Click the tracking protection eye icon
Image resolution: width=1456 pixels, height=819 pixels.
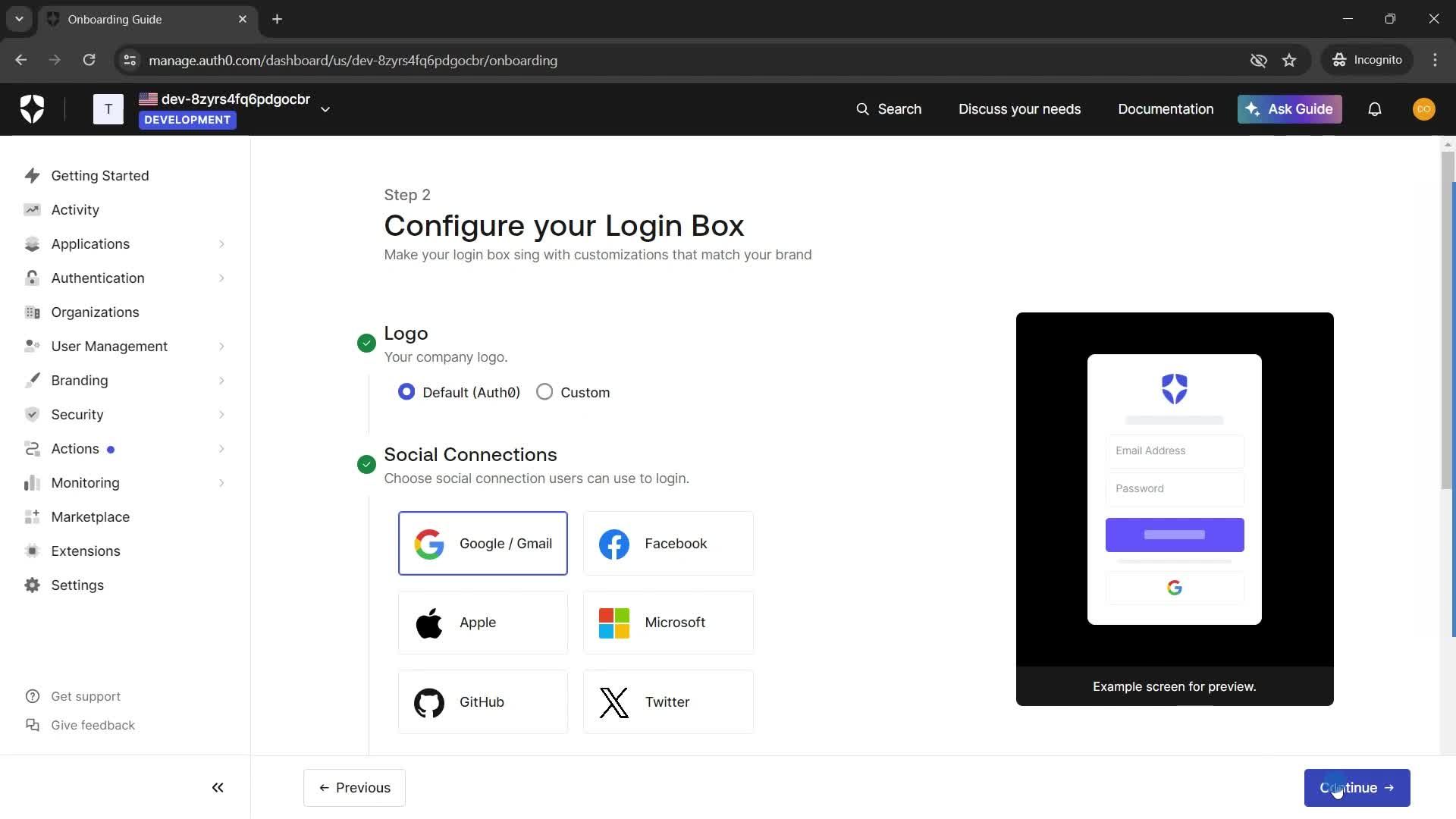[1258, 61]
